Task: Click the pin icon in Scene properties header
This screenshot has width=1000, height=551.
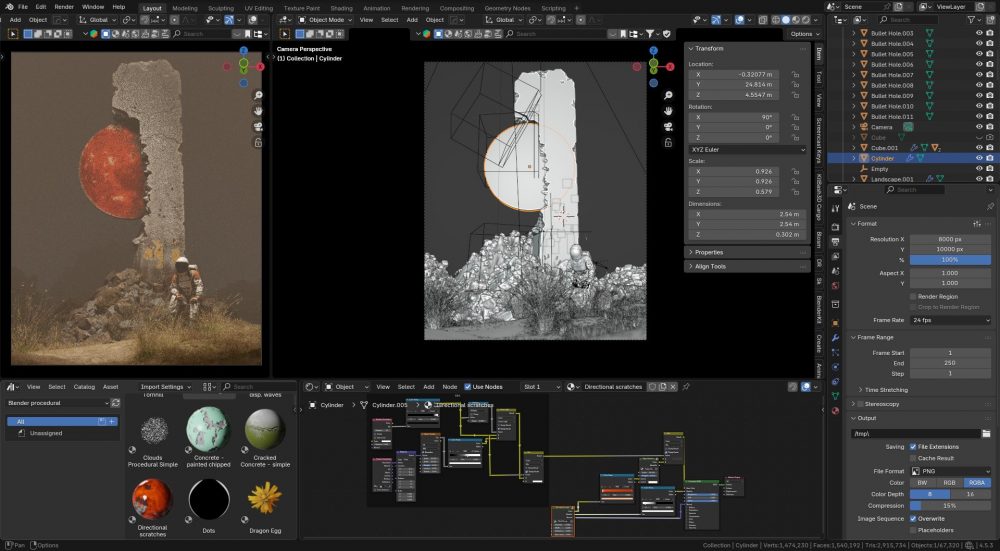Action: coord(990,207)
